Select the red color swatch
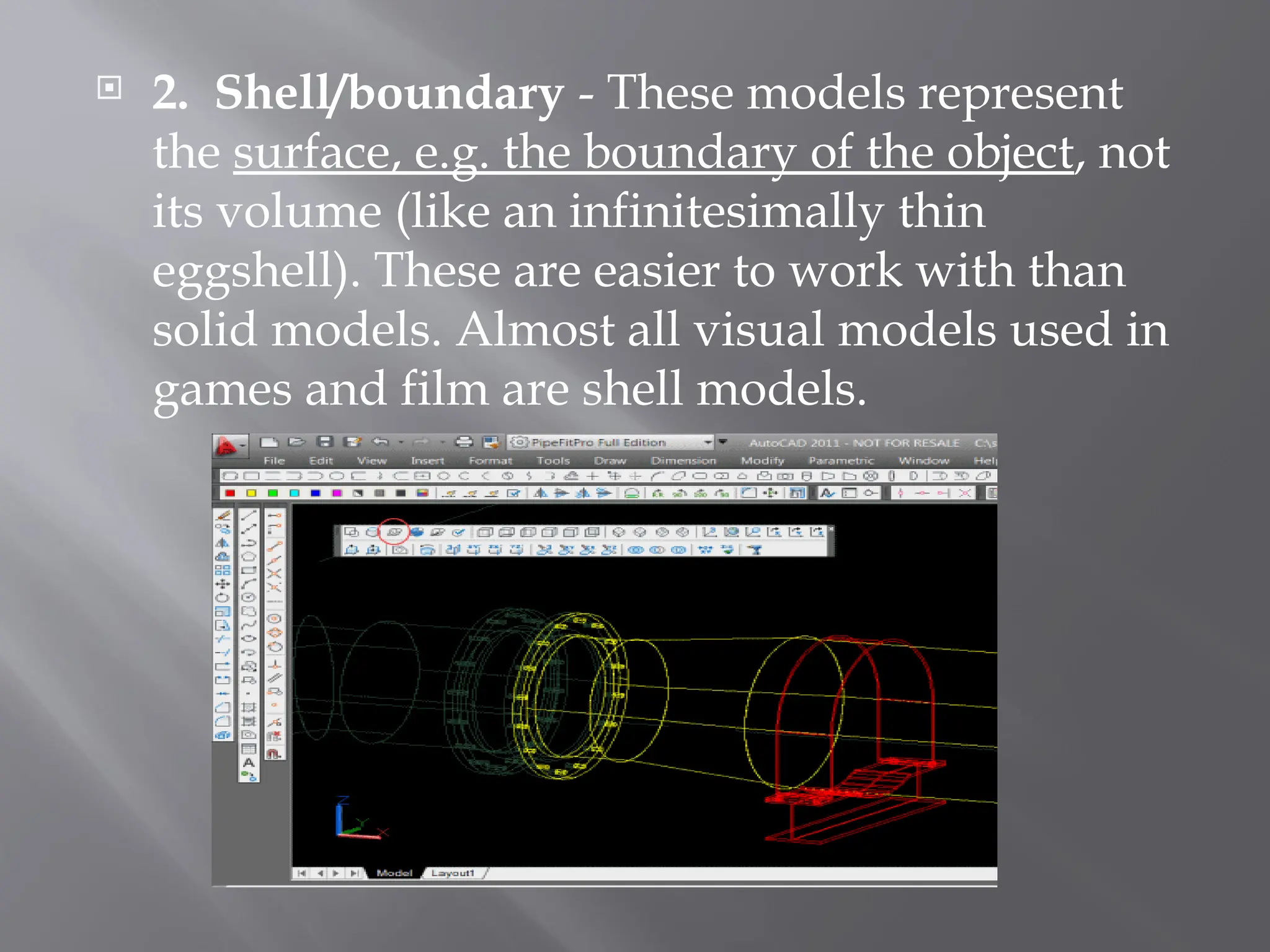Image resolution: width=1270 pixels, height=952 pixels. [230, 493]
